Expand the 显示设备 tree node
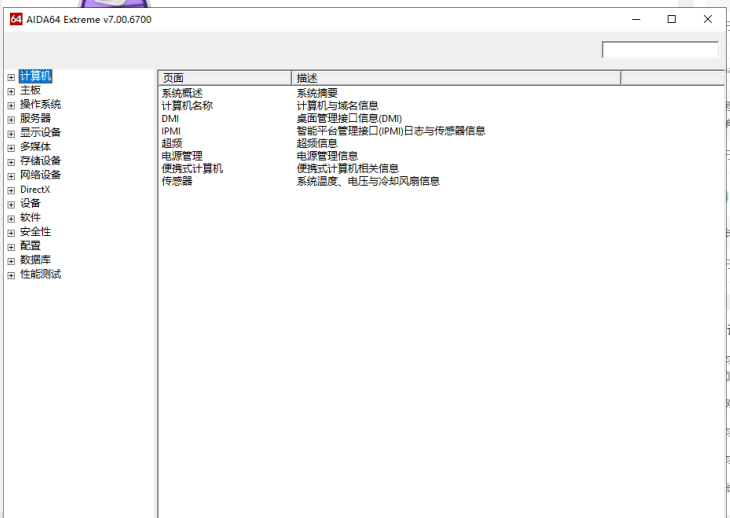Image resolution: width=730 pixels, height=518 pixels. 11,134
